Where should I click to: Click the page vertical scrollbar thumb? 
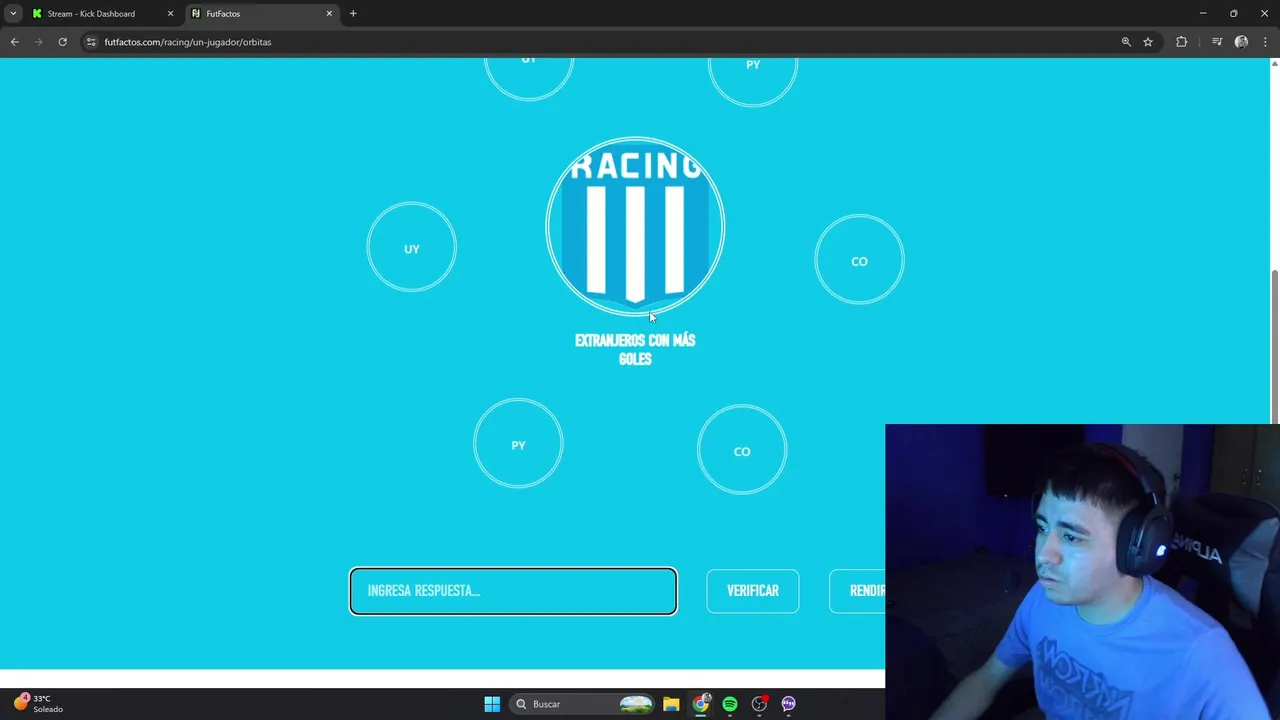(1274, 347)
